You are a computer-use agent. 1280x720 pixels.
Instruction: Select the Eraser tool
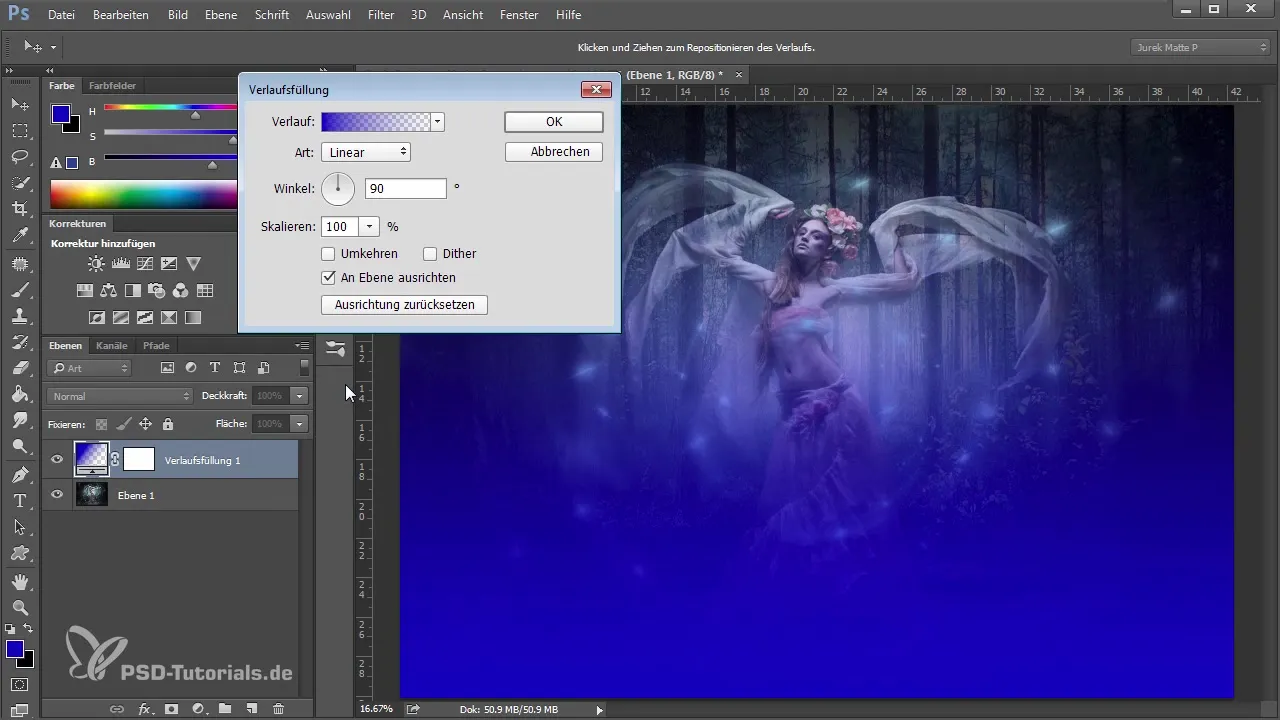[x=19, y=368]
